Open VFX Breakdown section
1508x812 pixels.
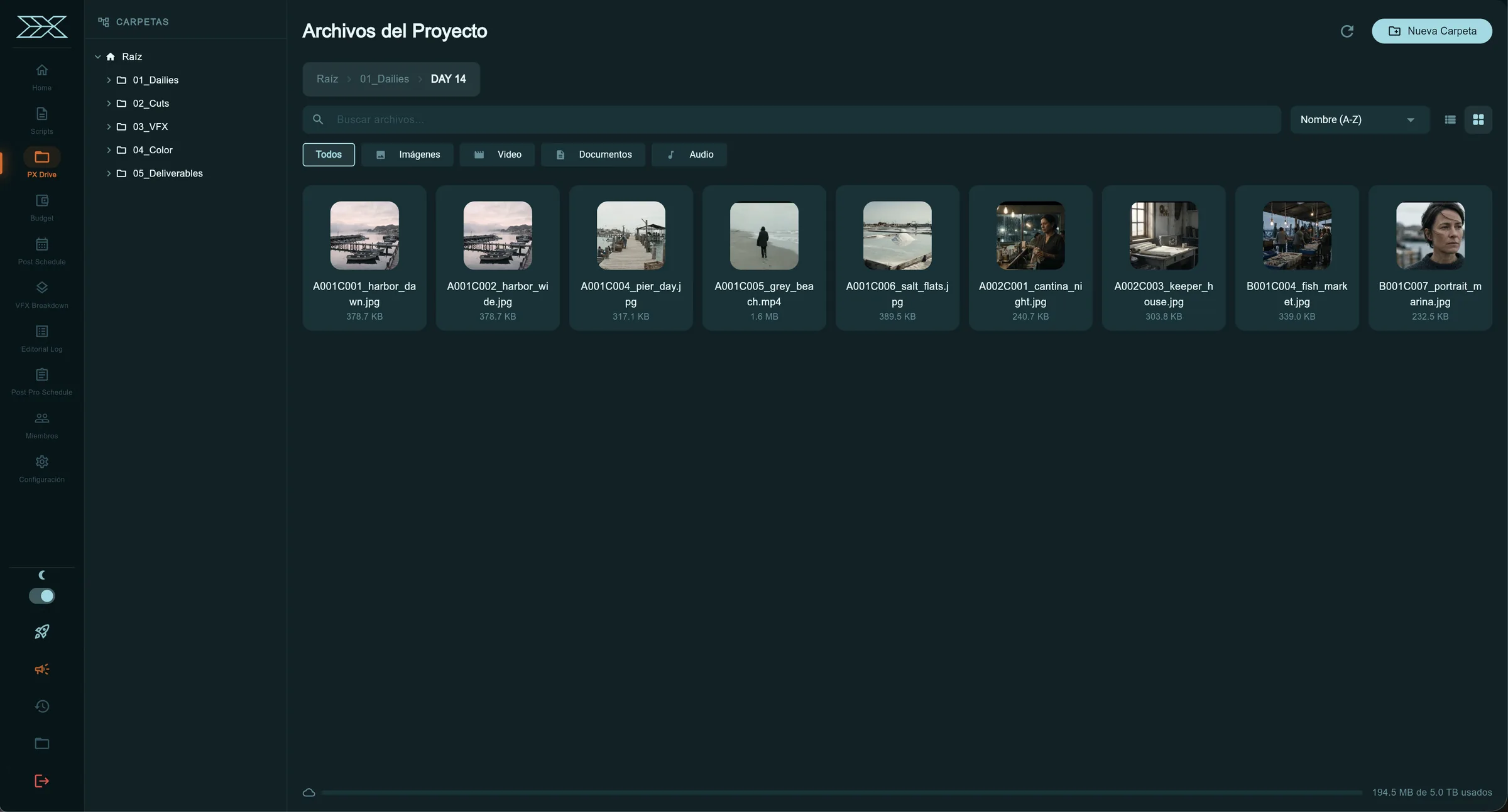(x=41, y=295)
